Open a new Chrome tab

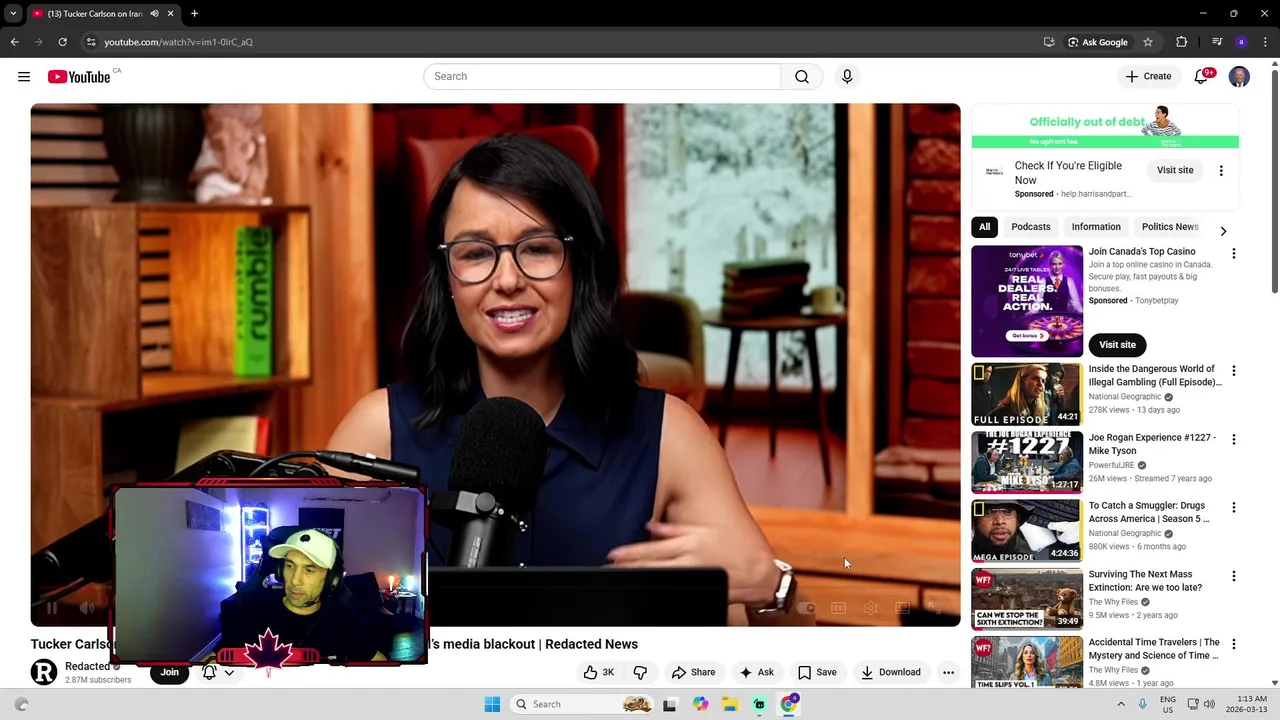[x=194, y=14]
